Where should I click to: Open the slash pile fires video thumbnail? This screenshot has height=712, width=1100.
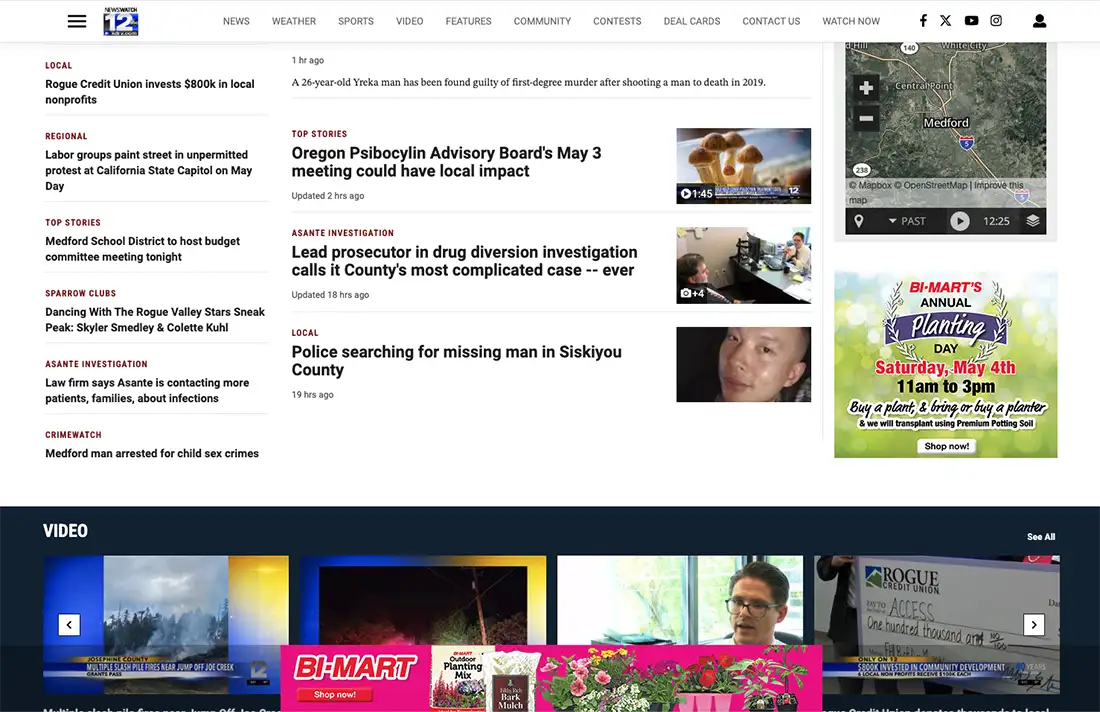(x=166, y=624)
